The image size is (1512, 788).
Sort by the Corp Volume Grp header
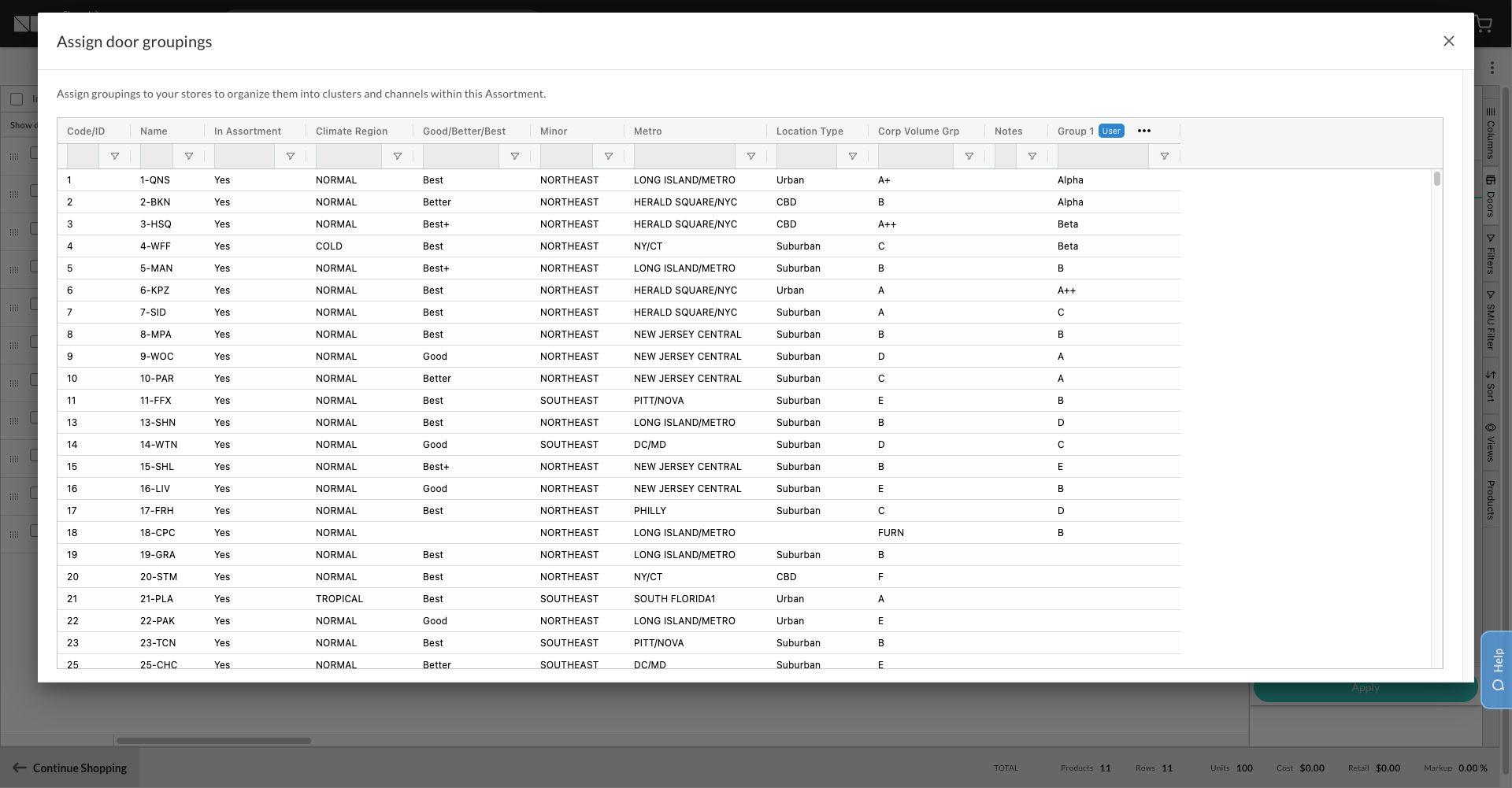click(x=918, y=131)
